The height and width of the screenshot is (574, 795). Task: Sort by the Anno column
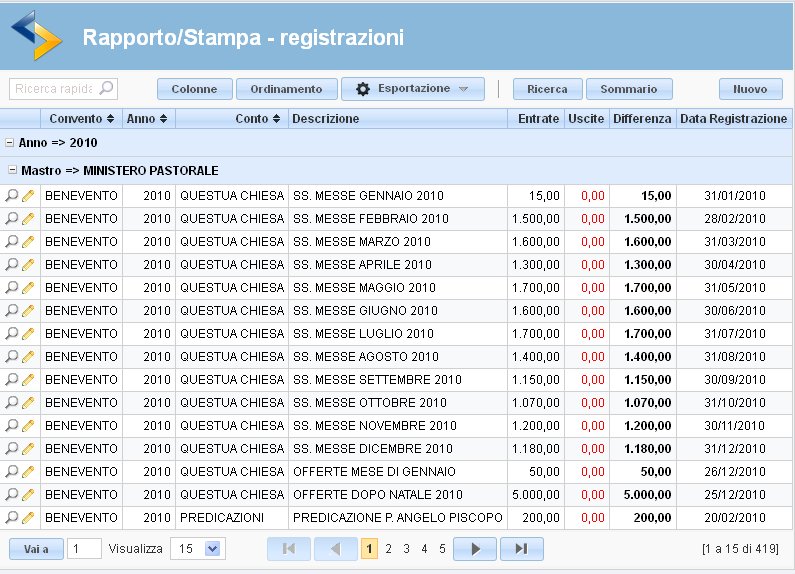(147, 119)
